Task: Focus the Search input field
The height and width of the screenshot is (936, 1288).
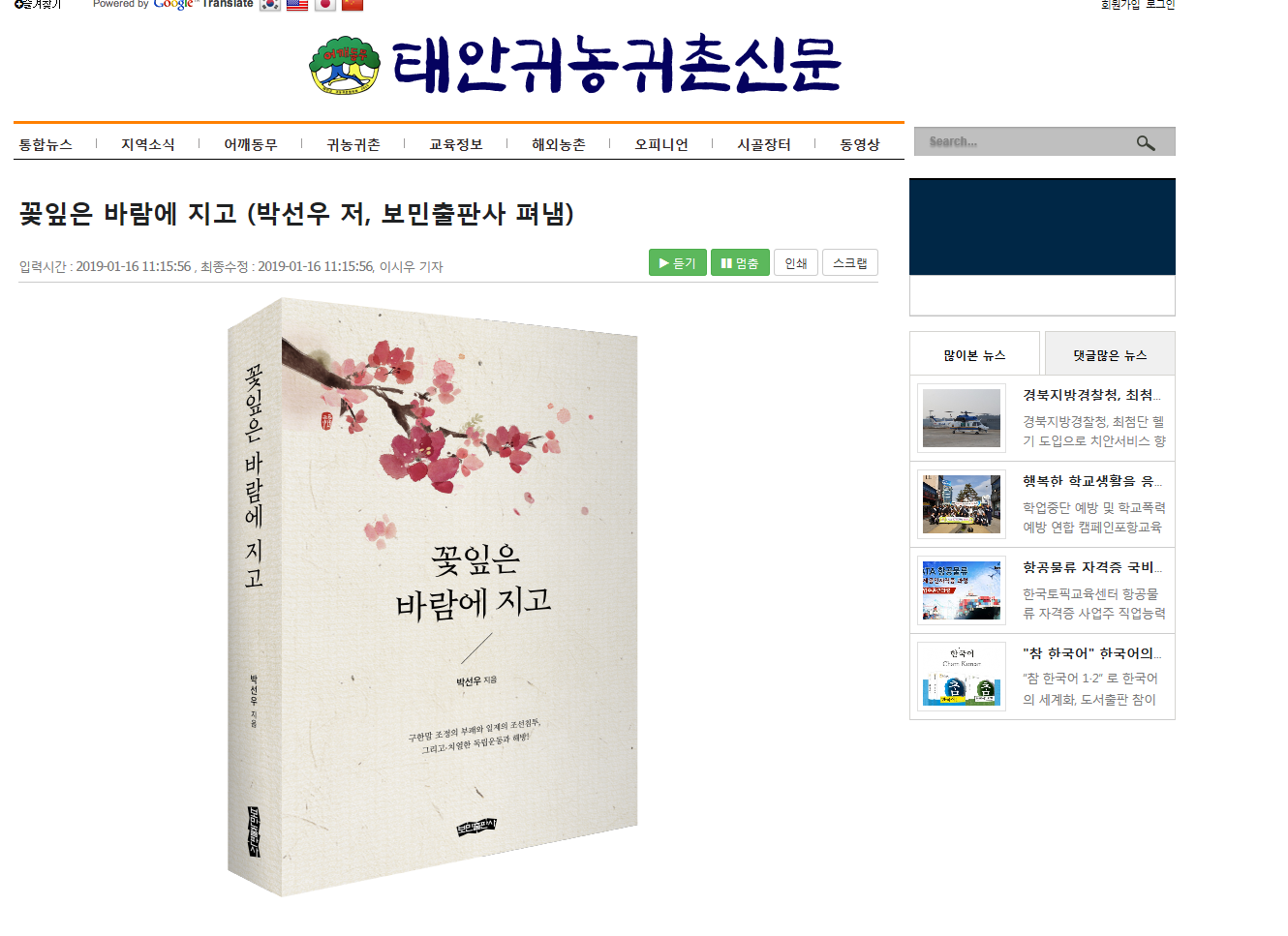Action: click(1025, 141)
